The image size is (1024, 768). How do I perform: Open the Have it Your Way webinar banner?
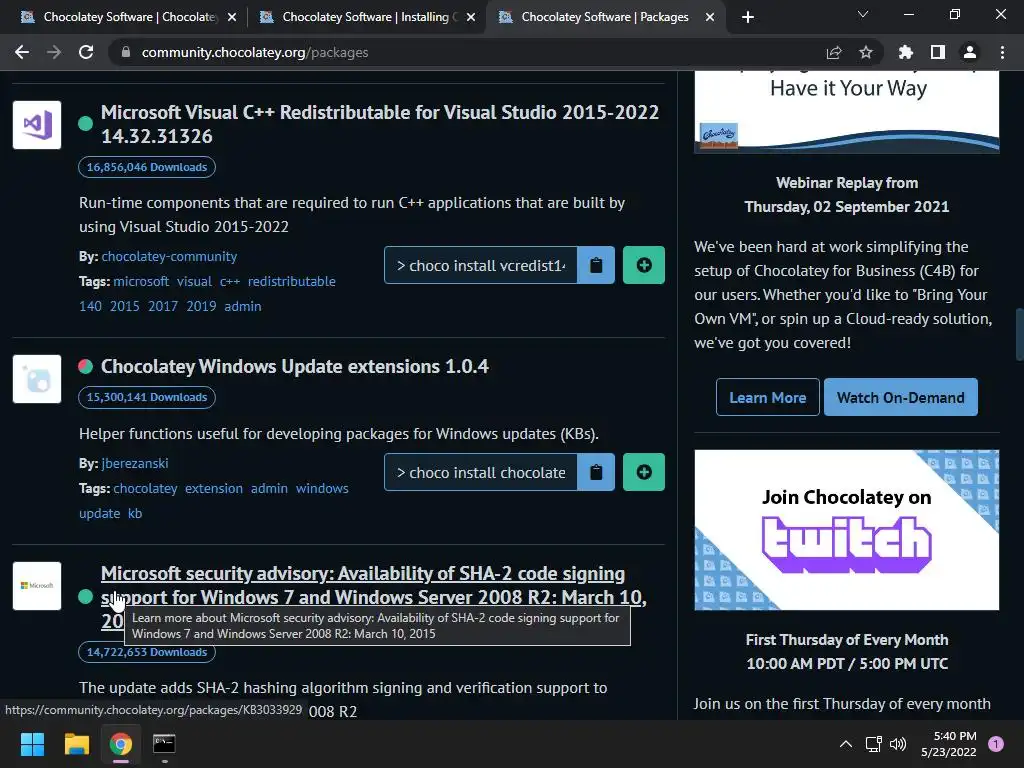pos(846,112)
